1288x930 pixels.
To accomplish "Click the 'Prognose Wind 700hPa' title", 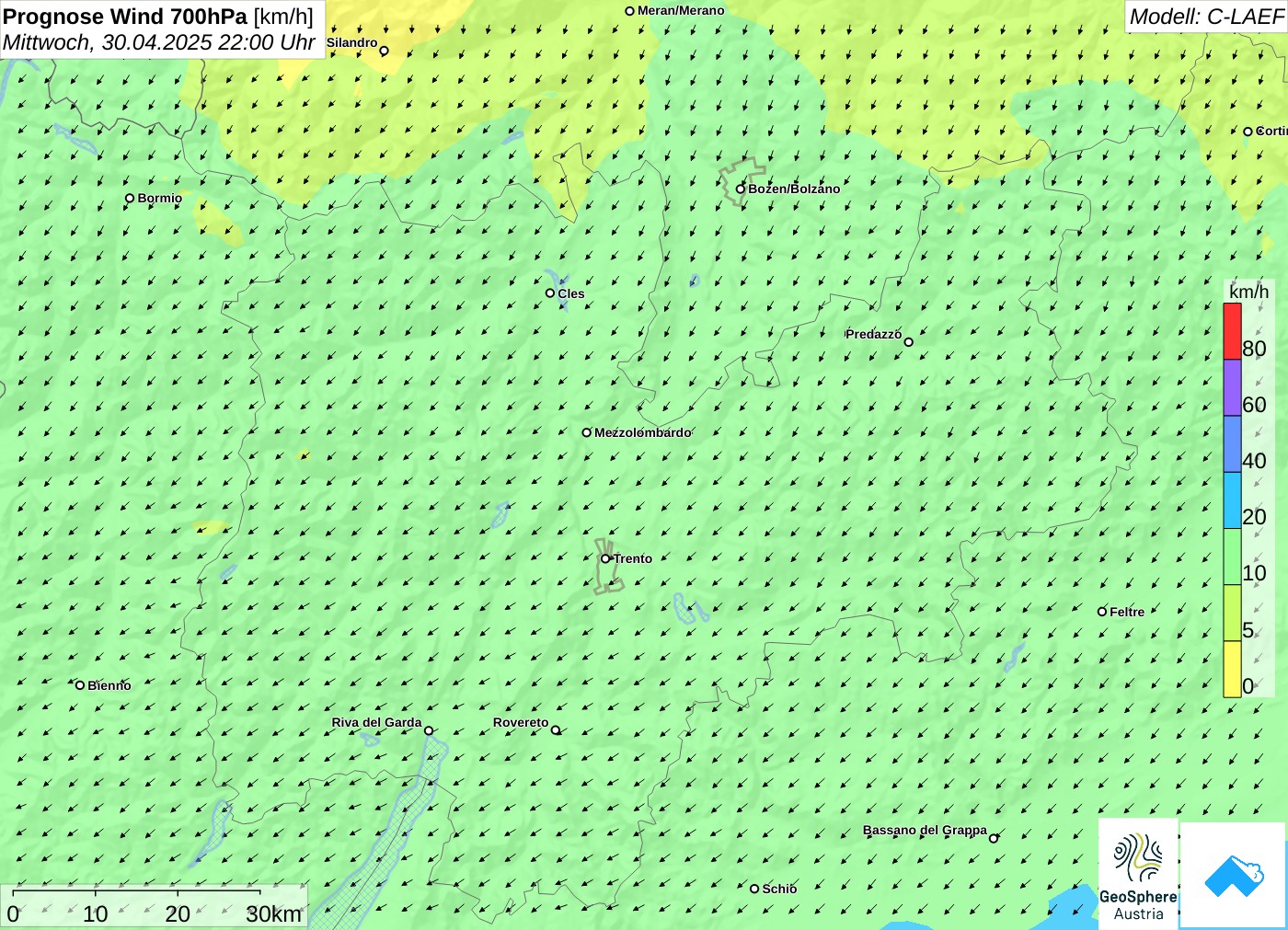I will point(125,17).
